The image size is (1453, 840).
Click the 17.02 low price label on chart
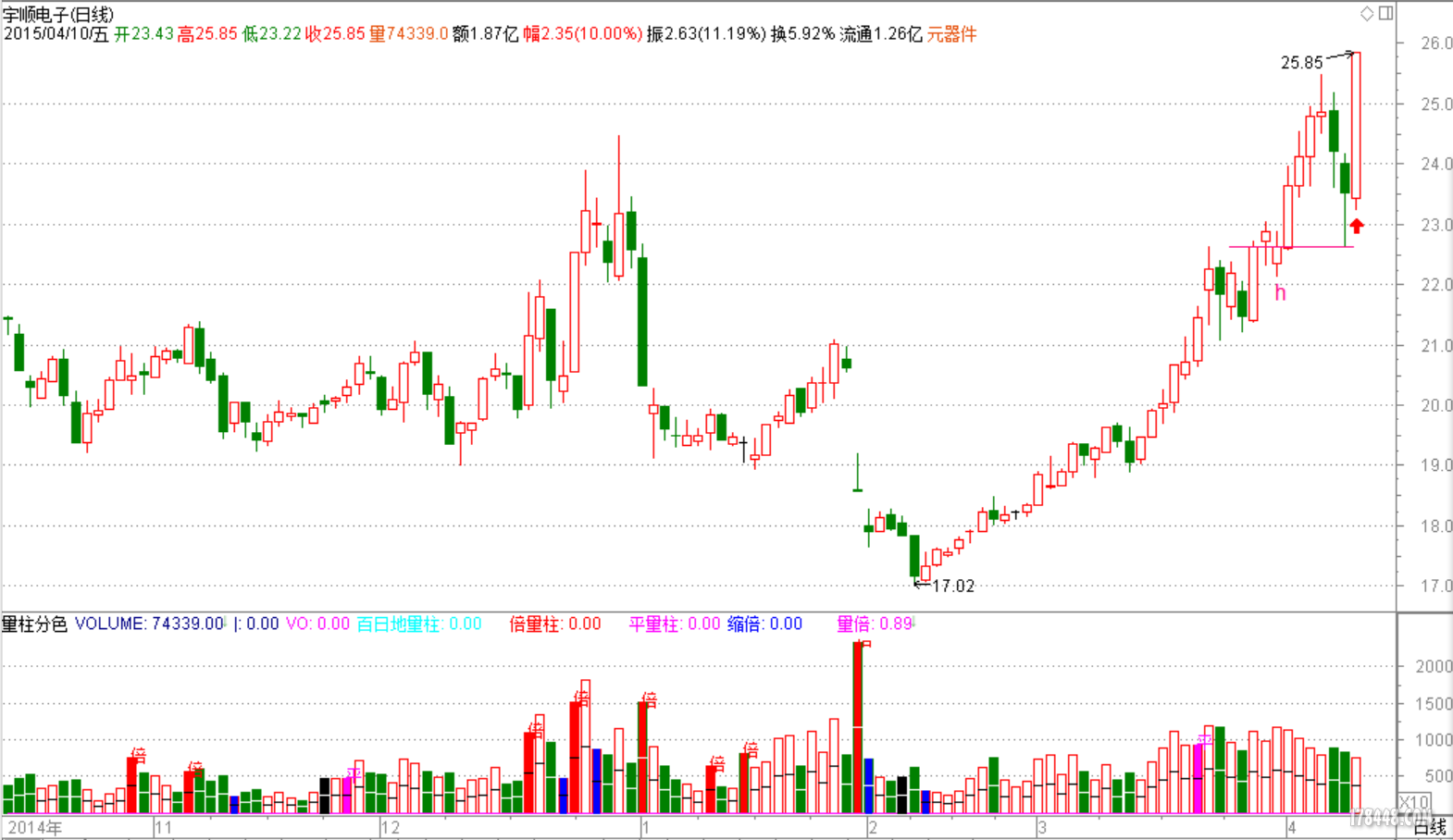(953, 587)
